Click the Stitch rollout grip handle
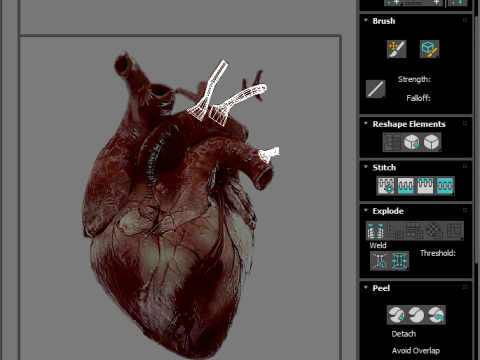The image size is (480, 360). (x=465, y=167)
